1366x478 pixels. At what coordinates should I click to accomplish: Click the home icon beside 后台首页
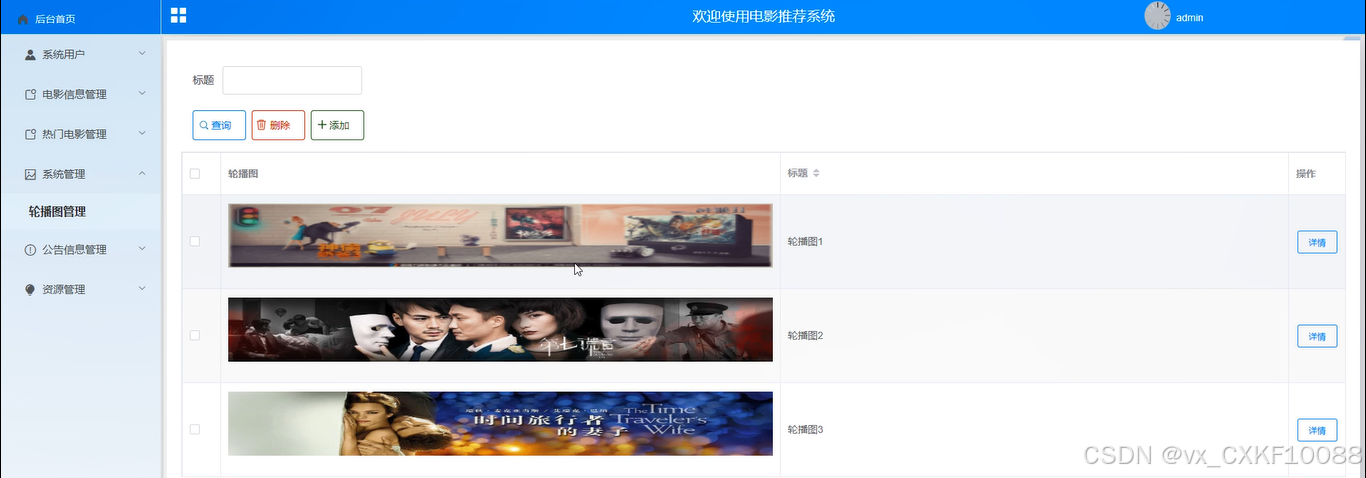(23, 19)
